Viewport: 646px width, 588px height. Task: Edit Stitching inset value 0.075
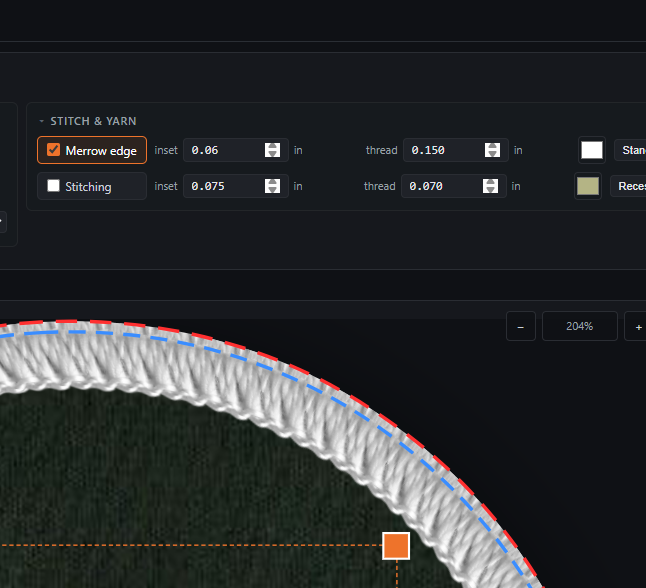coord(236,186)
